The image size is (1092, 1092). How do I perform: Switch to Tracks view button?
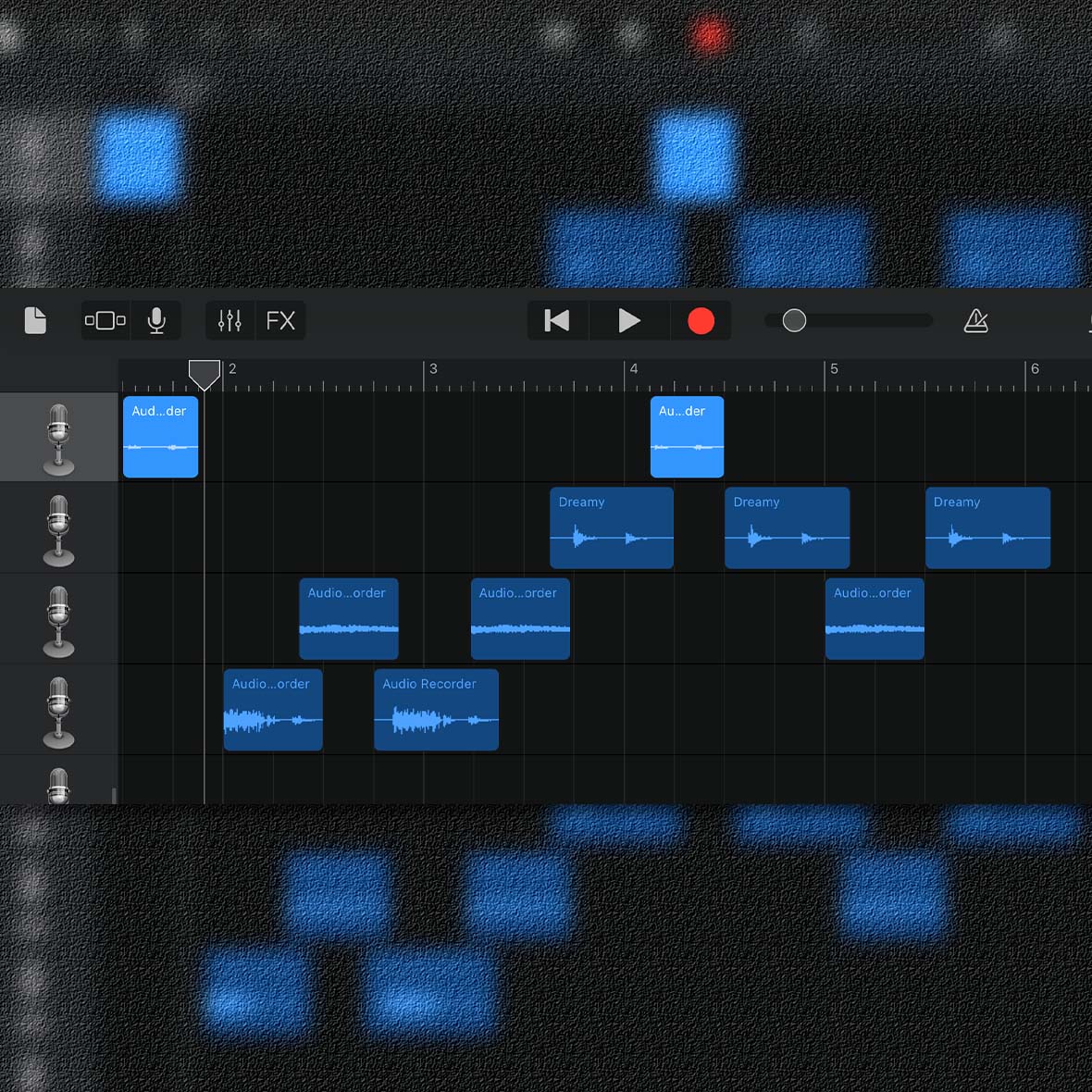pos(105,320)
